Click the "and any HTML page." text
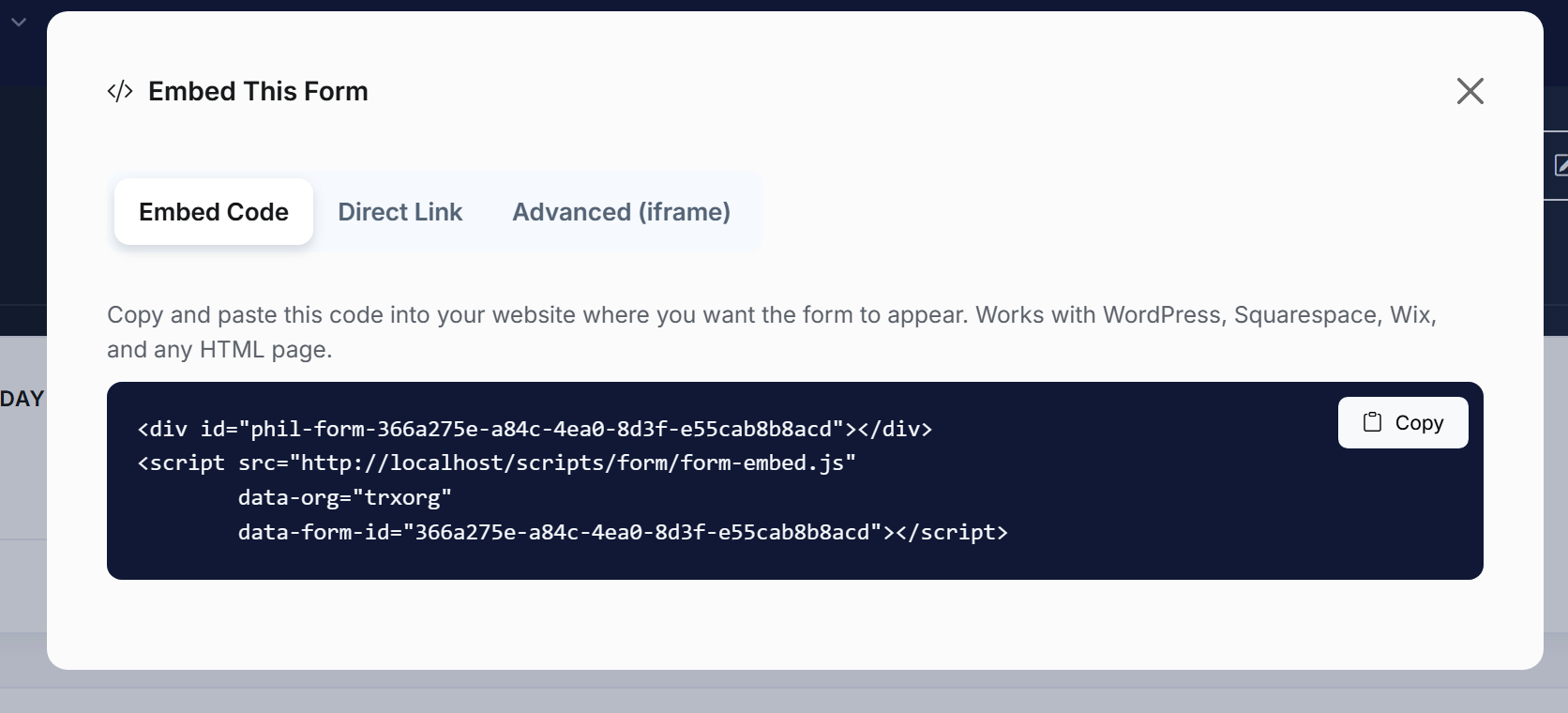 (219, 349)
